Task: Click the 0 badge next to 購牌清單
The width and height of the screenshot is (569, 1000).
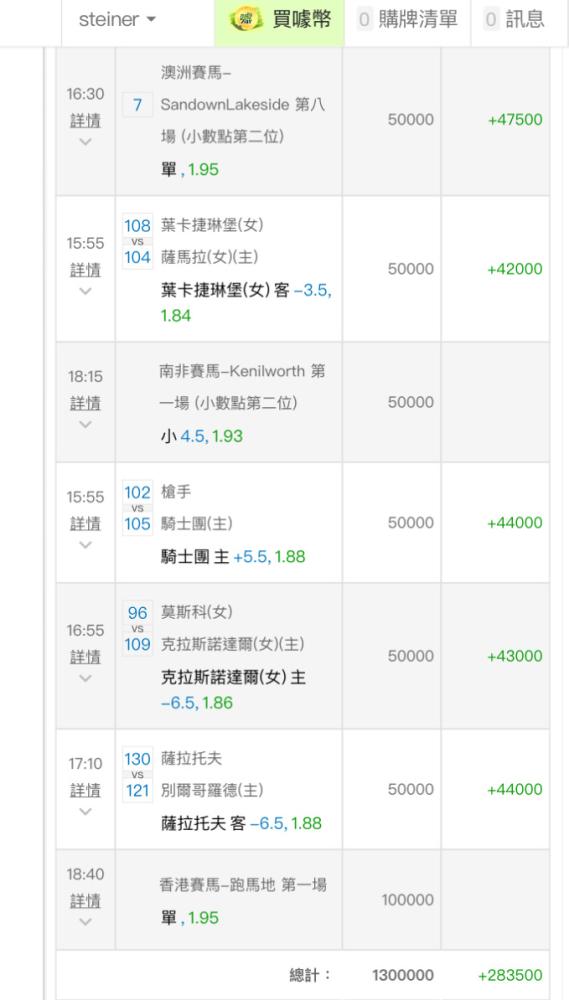Action: pos(364,20)
